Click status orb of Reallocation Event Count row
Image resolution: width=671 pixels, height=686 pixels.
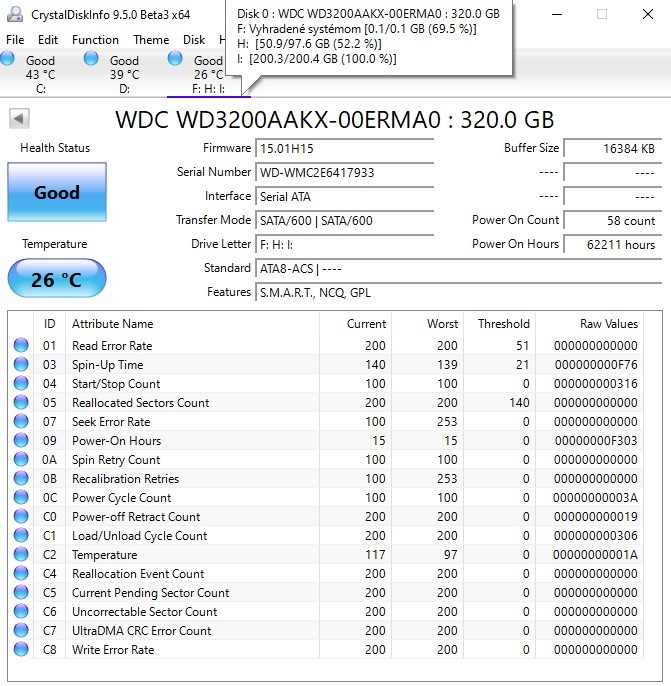coord(21,573)
